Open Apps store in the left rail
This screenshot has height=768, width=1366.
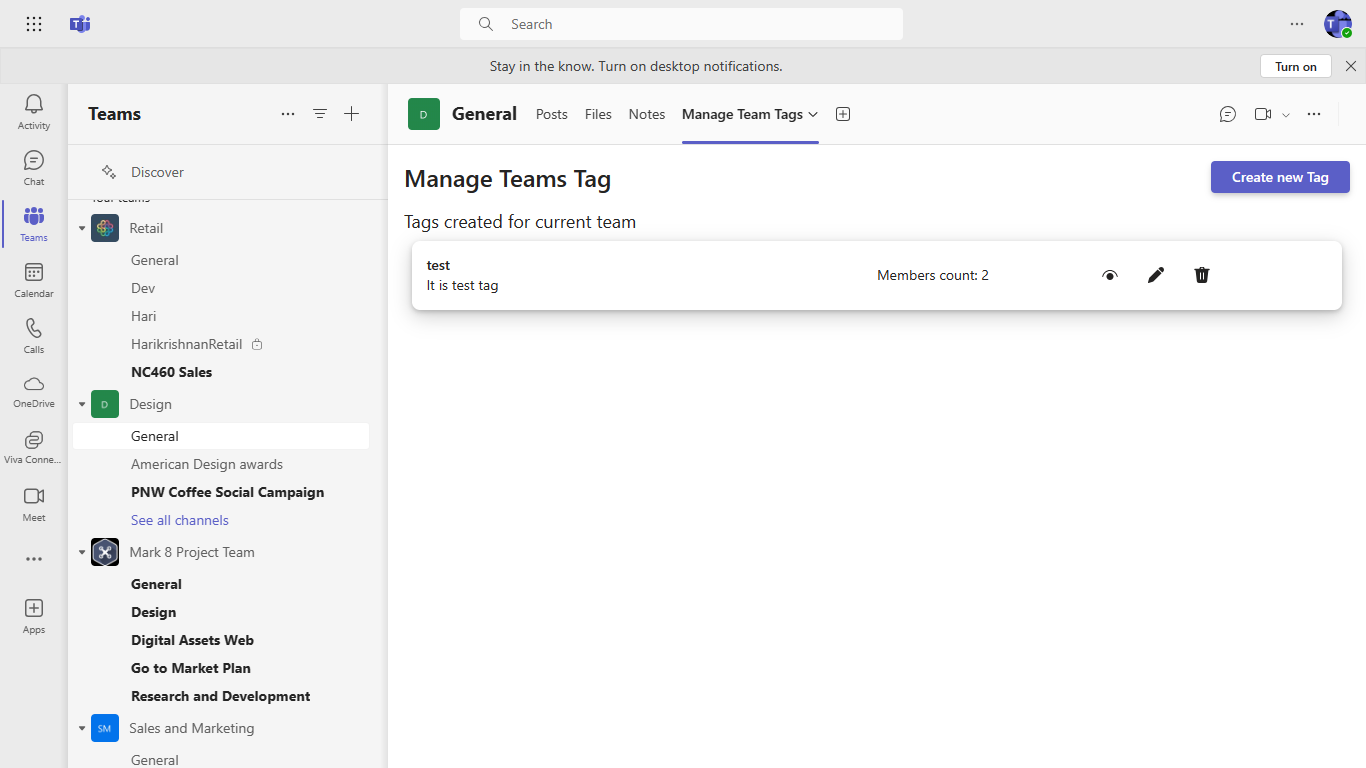(34, 616)
